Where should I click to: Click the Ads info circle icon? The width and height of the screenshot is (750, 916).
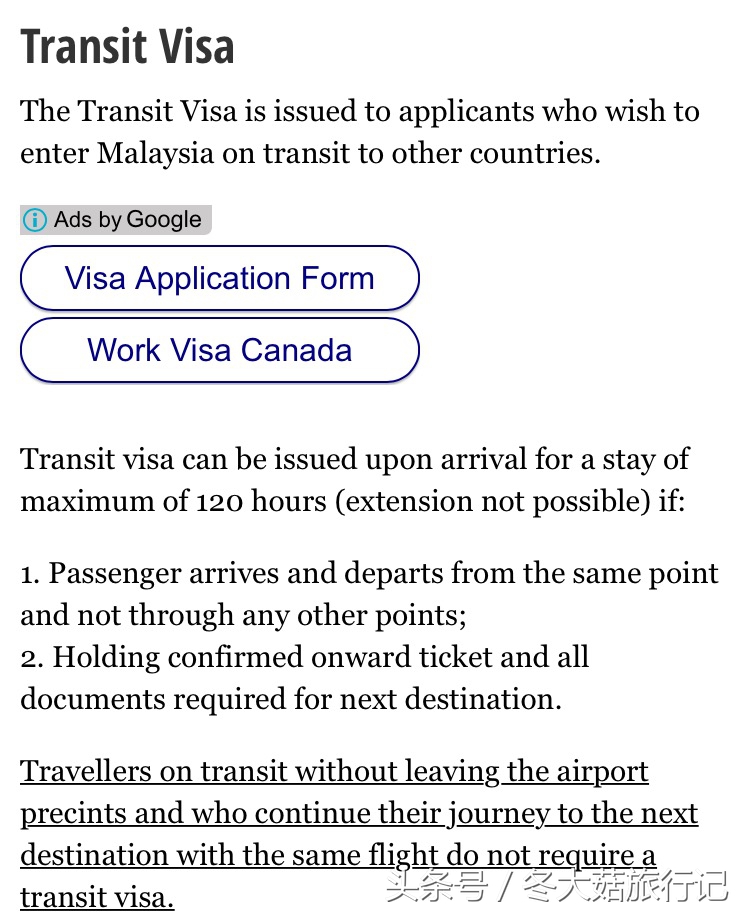tap(35, 220)
